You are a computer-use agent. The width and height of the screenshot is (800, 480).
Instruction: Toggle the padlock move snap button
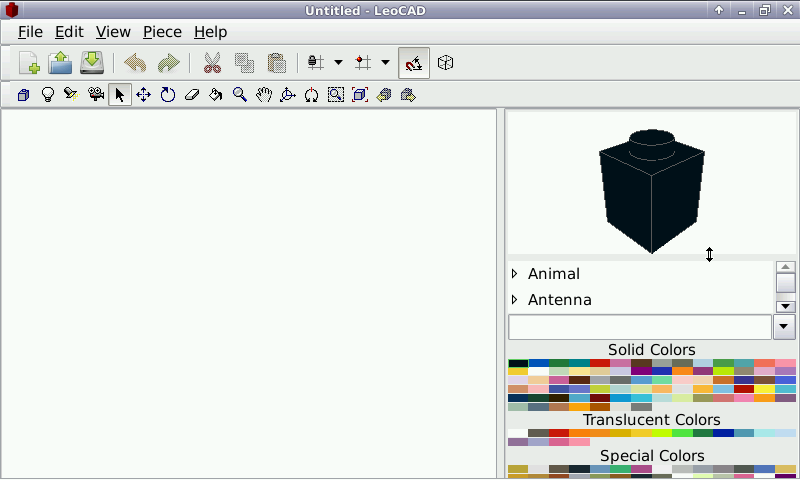pyautogui.click(x=315, y=63)
